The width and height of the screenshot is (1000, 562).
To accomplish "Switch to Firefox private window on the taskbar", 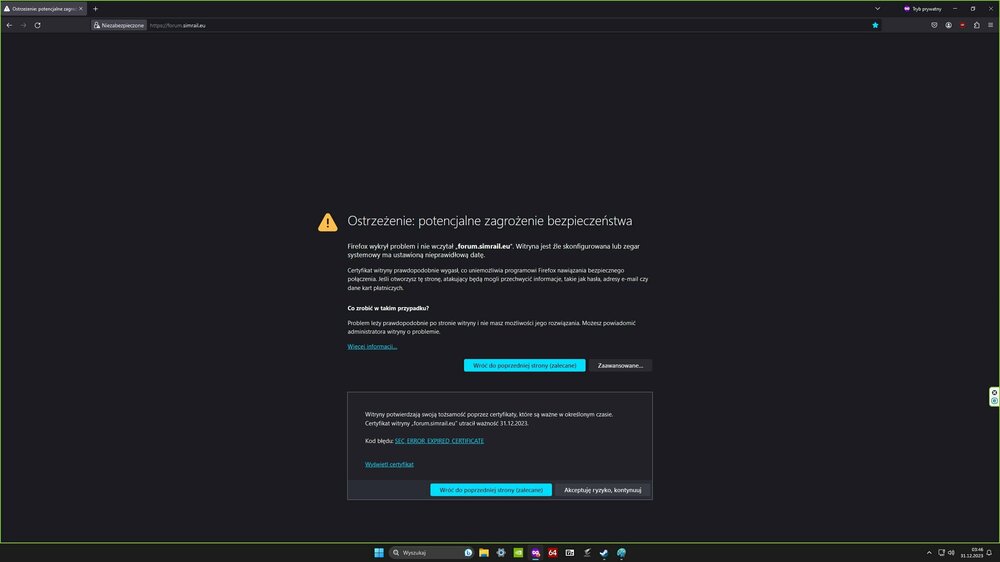I will [x=536, y=552].
